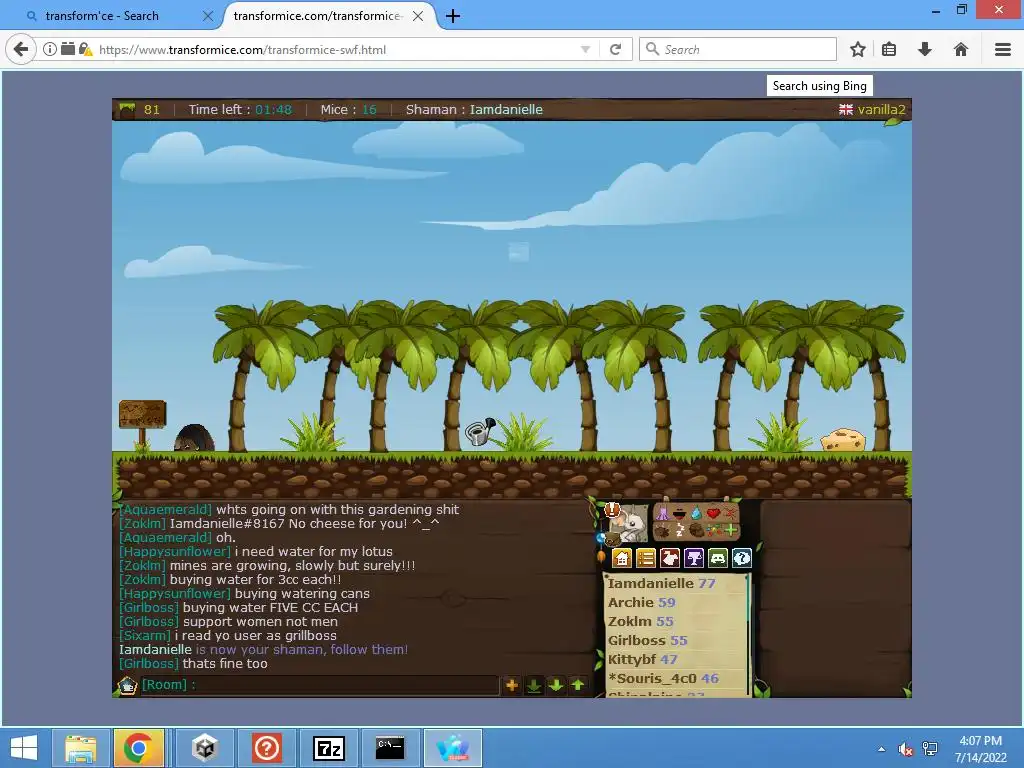Open the home menu icon in game
Image resolution: width=1024 pixels, height=768 pixels.
(622, 558)
